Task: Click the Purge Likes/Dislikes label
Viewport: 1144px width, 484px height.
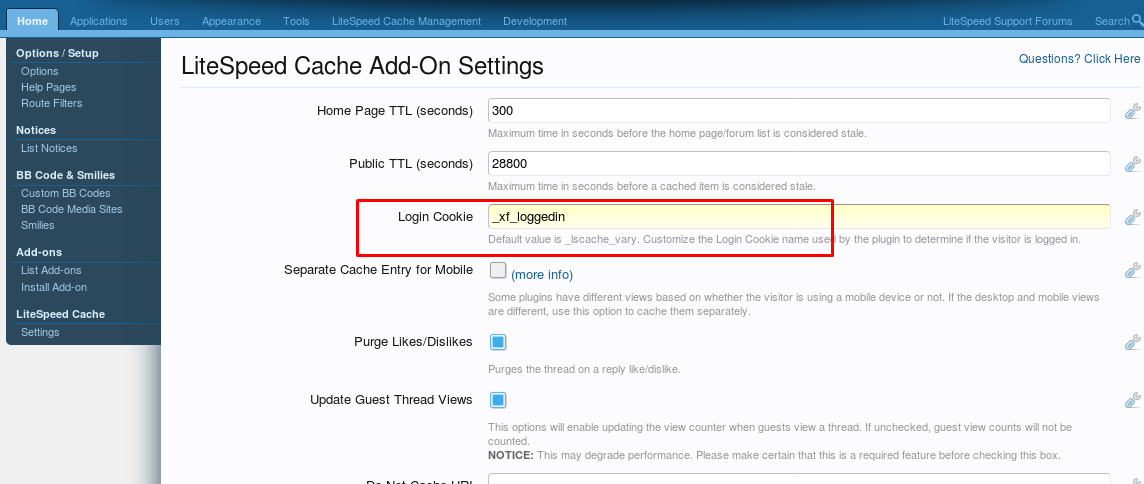Action: [413, 342]
